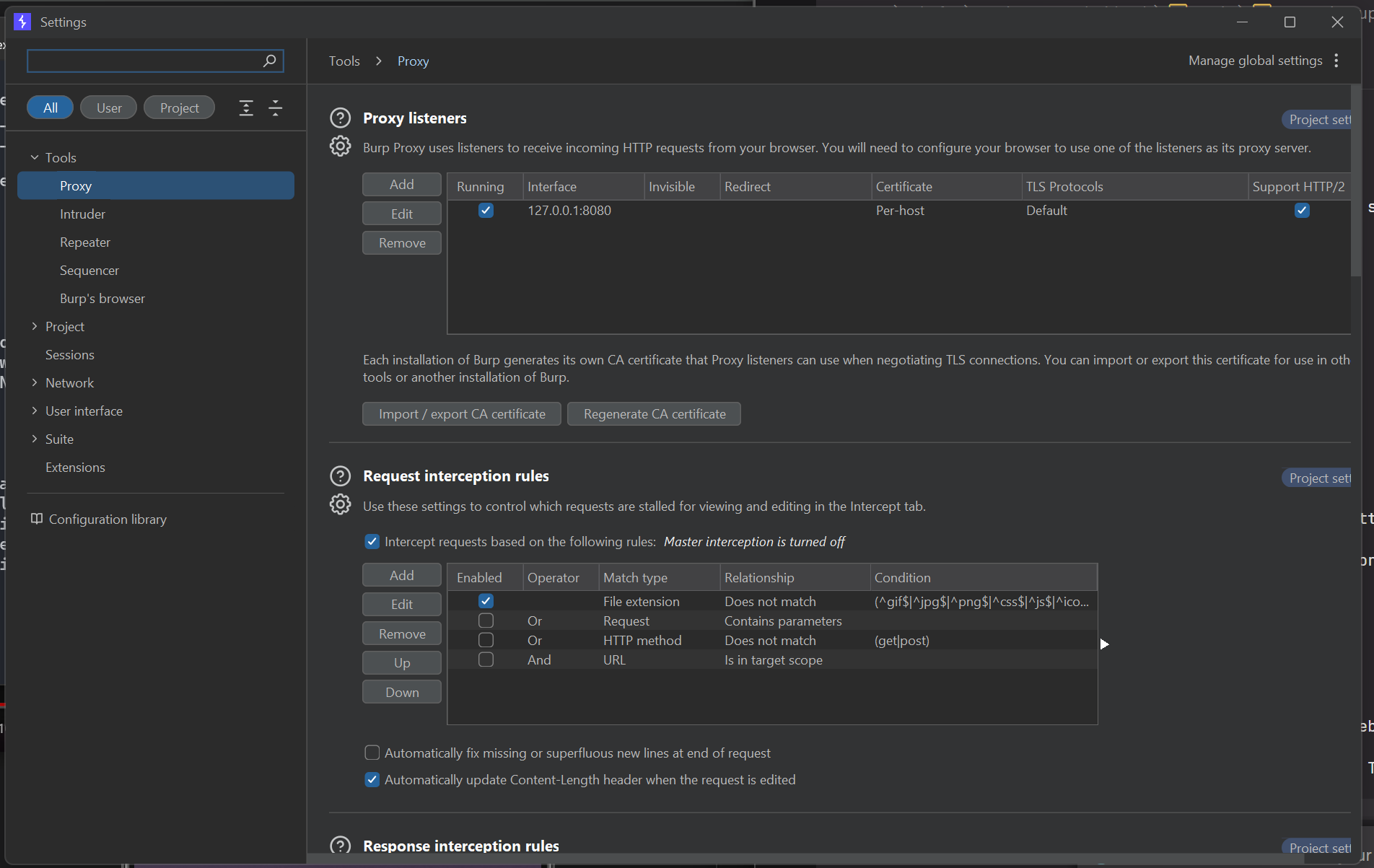The width and height of the screenshot is (1374, 868).
Task: Open help for Proxy listeners
Action: pyautogui.click(x=340, y=118)
